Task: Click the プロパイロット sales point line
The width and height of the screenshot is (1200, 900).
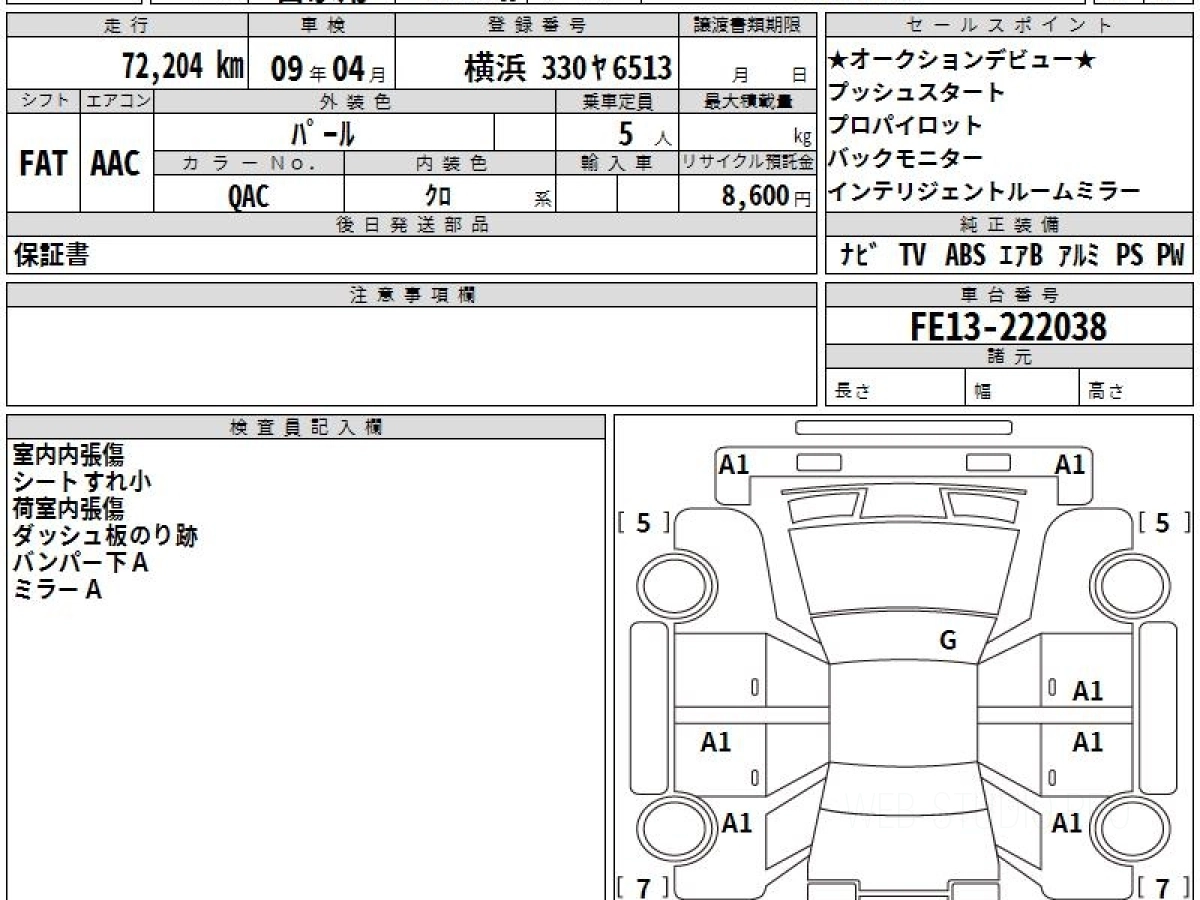Action: coord(906,126)
